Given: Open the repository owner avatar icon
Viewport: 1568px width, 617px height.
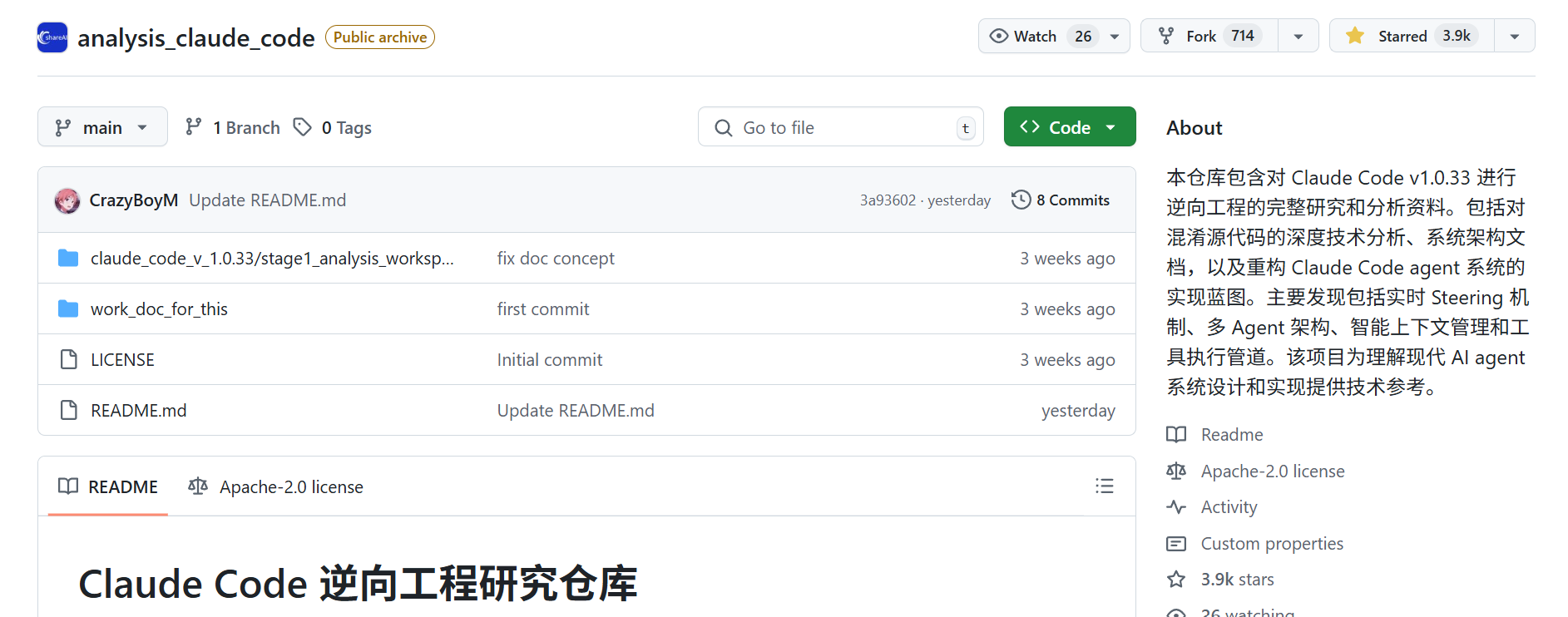Looking at the screenshot, I should pos(52,37).
